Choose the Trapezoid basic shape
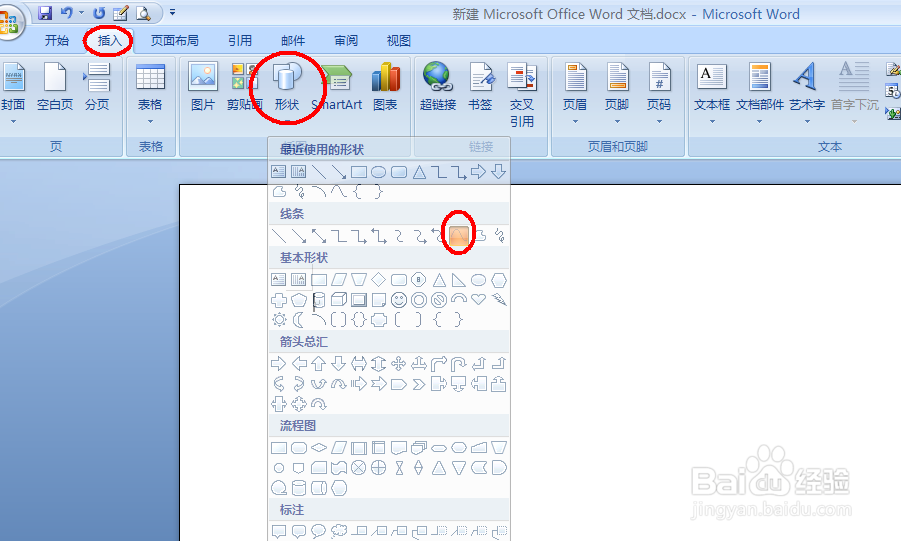Screen dimensions: 901x541 pos(359,280)
